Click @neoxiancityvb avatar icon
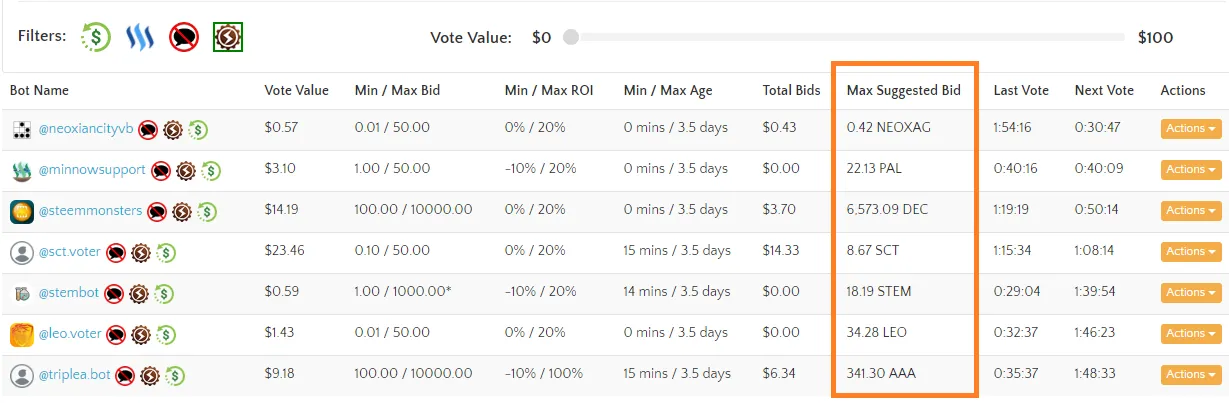Viewport: 1229px width, 403px height. point(22,129)
